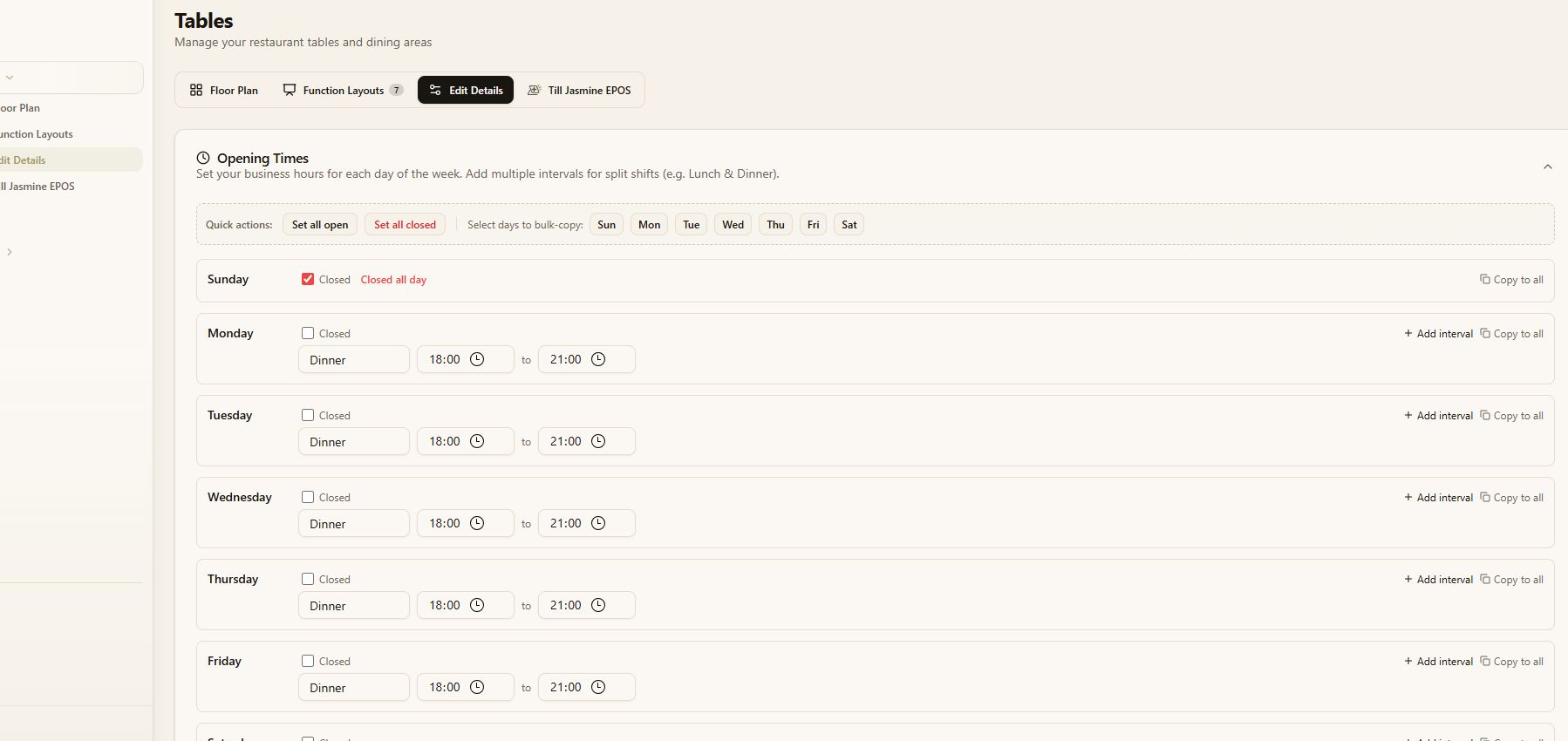Click the Set all closed button
Screen dimensions: 1568x741
click(x=405, y=224)
